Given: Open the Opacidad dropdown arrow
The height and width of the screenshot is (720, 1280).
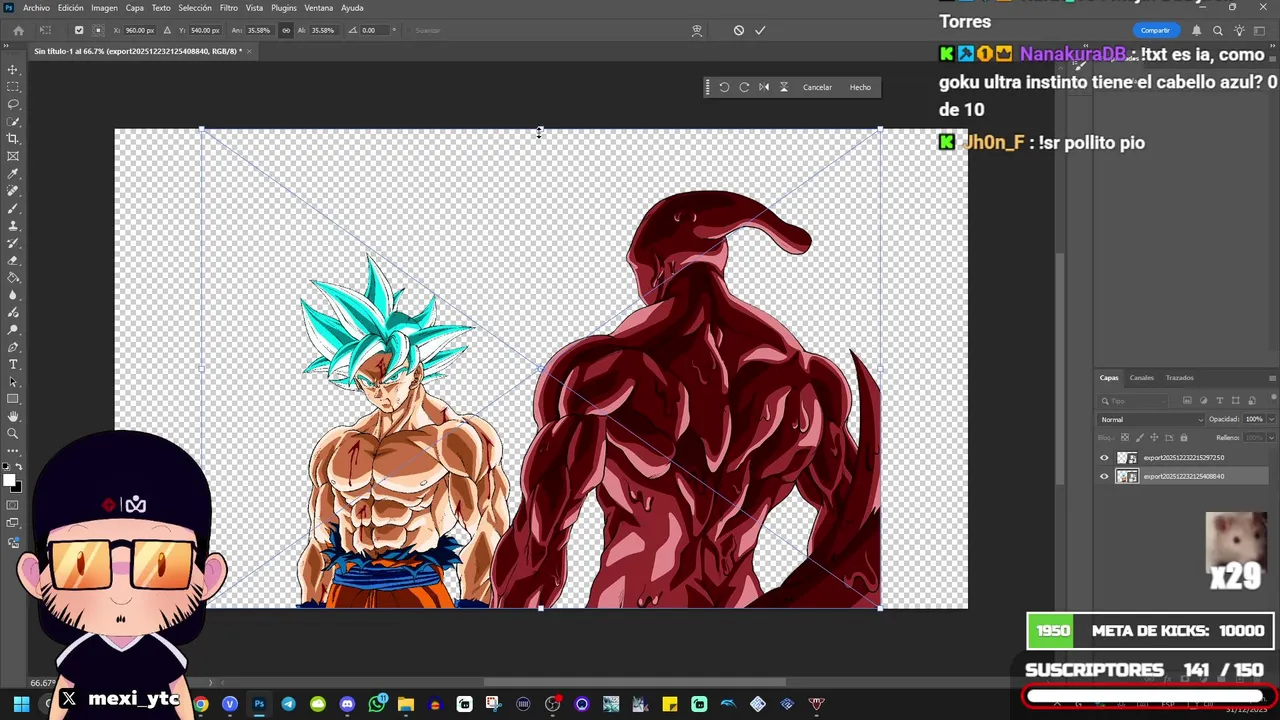Looking at the screenshot, I should pos(1271,419).
